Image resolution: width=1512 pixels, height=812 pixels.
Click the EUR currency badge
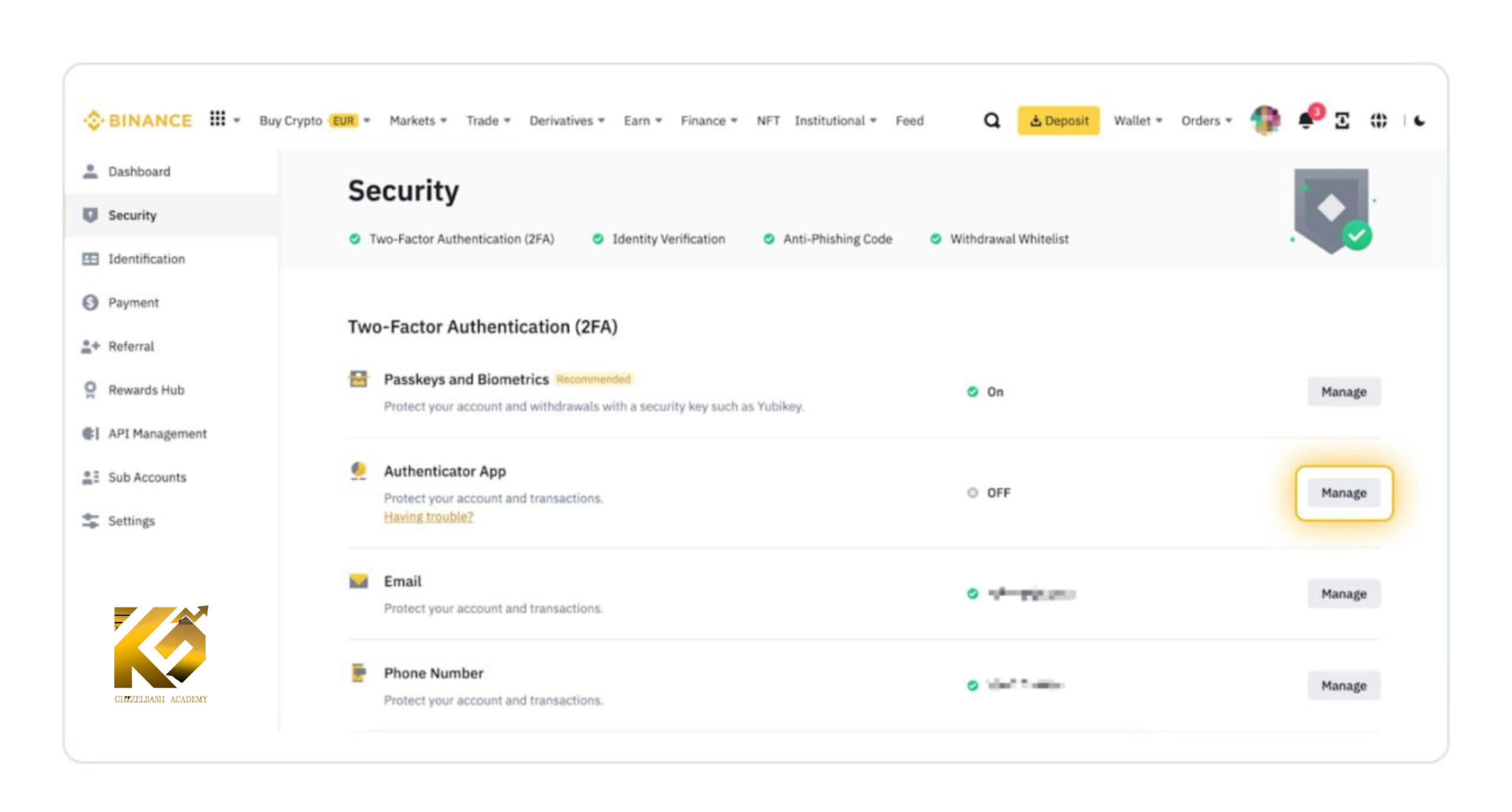pos(343,121)
